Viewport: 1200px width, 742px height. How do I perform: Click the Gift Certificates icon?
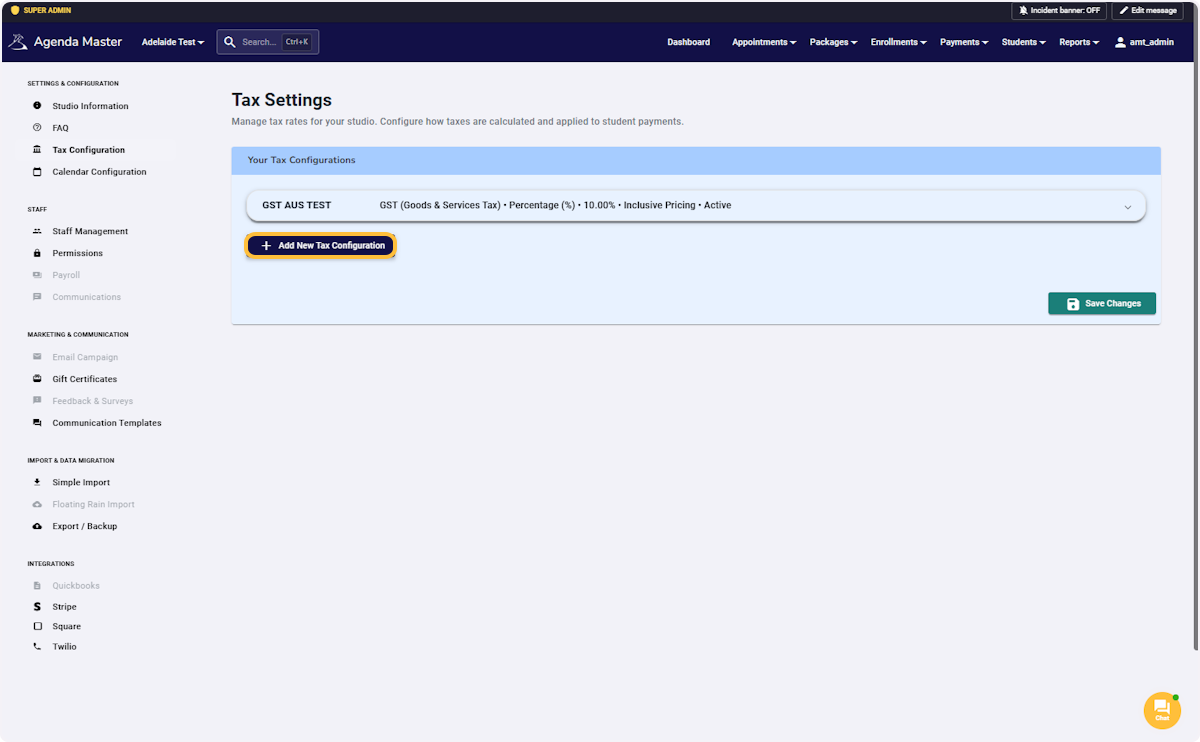point(37,379)
